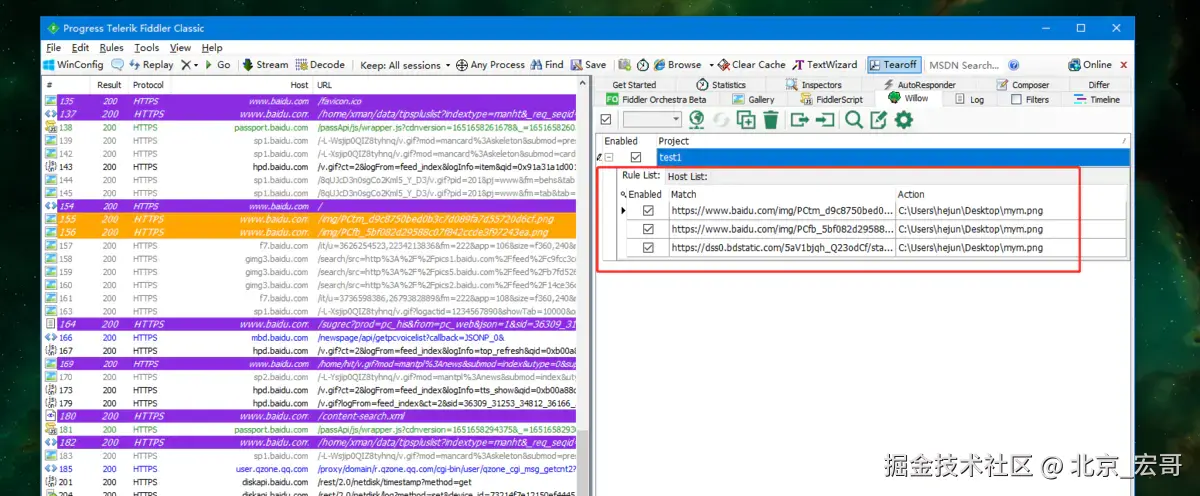
Task: Open the Help menu
Action: [212, 47]
